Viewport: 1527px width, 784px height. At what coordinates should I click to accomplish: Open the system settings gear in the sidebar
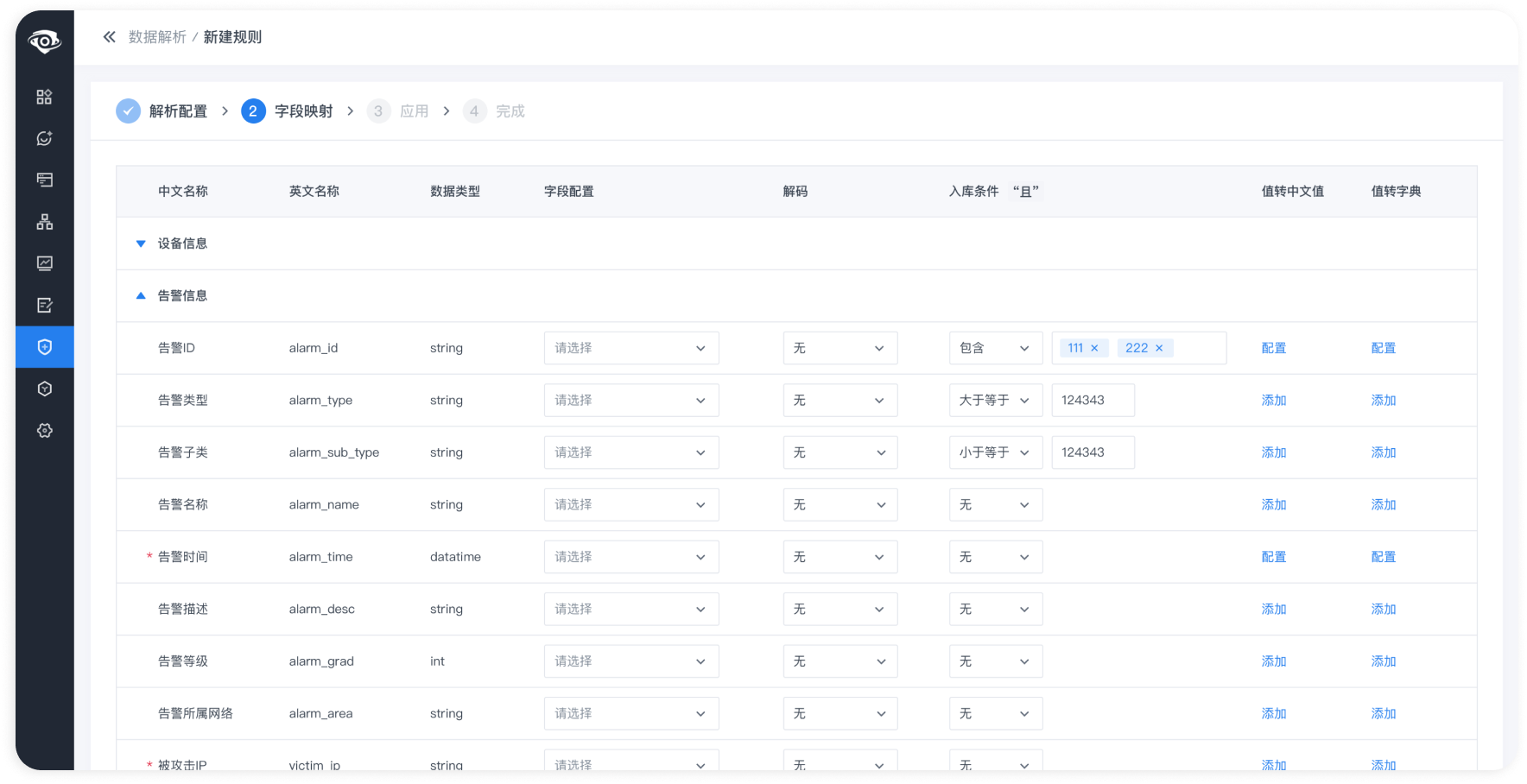[x=44, y=430]
